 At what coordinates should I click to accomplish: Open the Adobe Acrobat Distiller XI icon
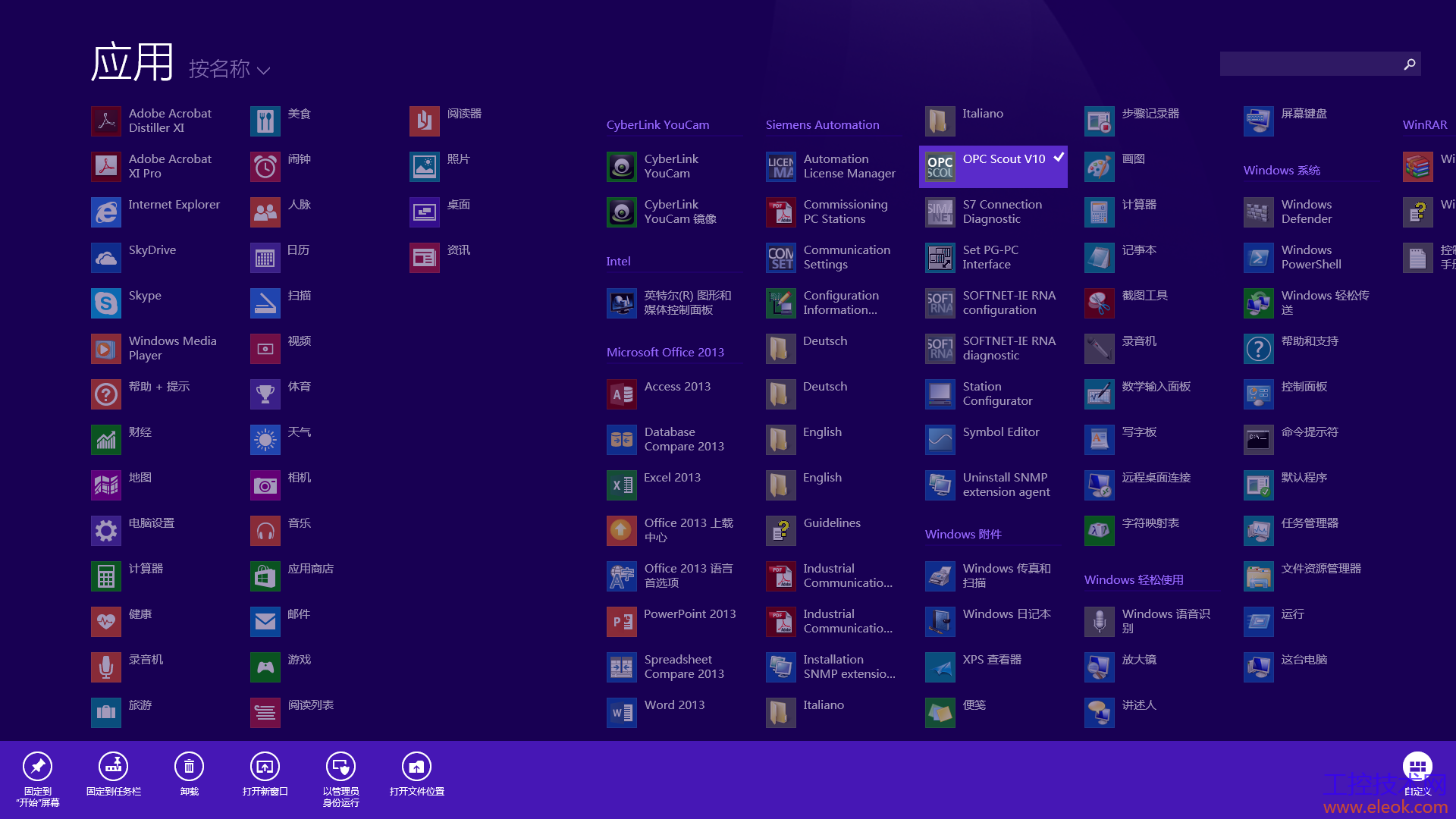tap(106, 121)
